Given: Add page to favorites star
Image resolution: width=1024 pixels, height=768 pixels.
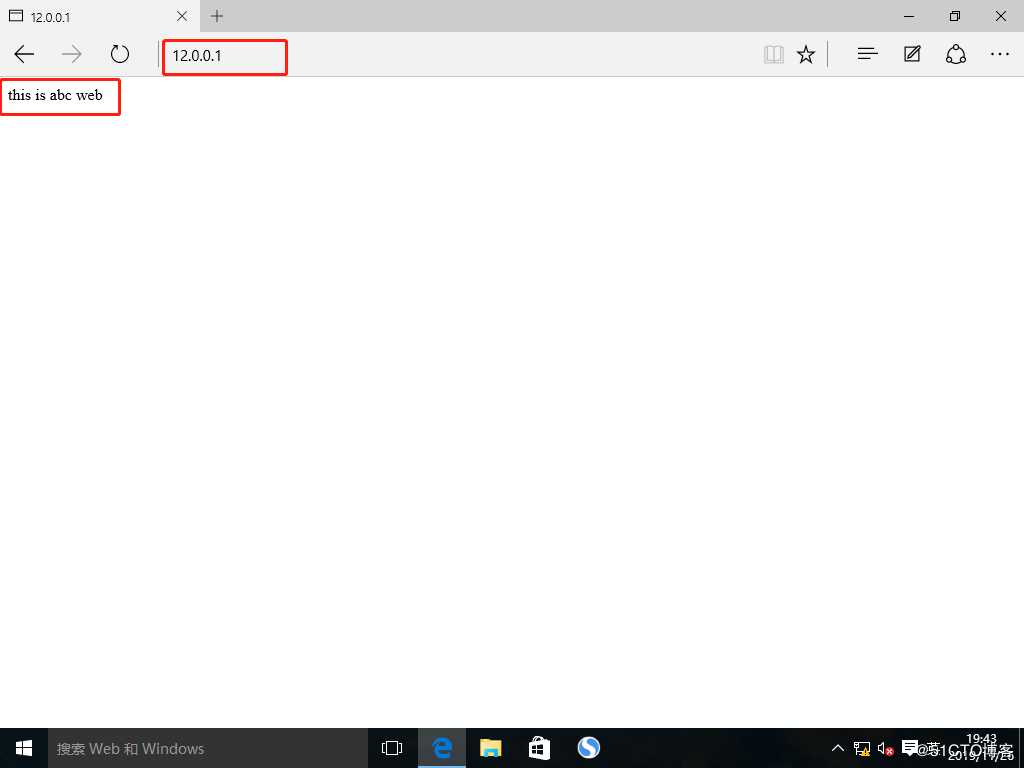Looking at the screenshot, I should 806,54.
